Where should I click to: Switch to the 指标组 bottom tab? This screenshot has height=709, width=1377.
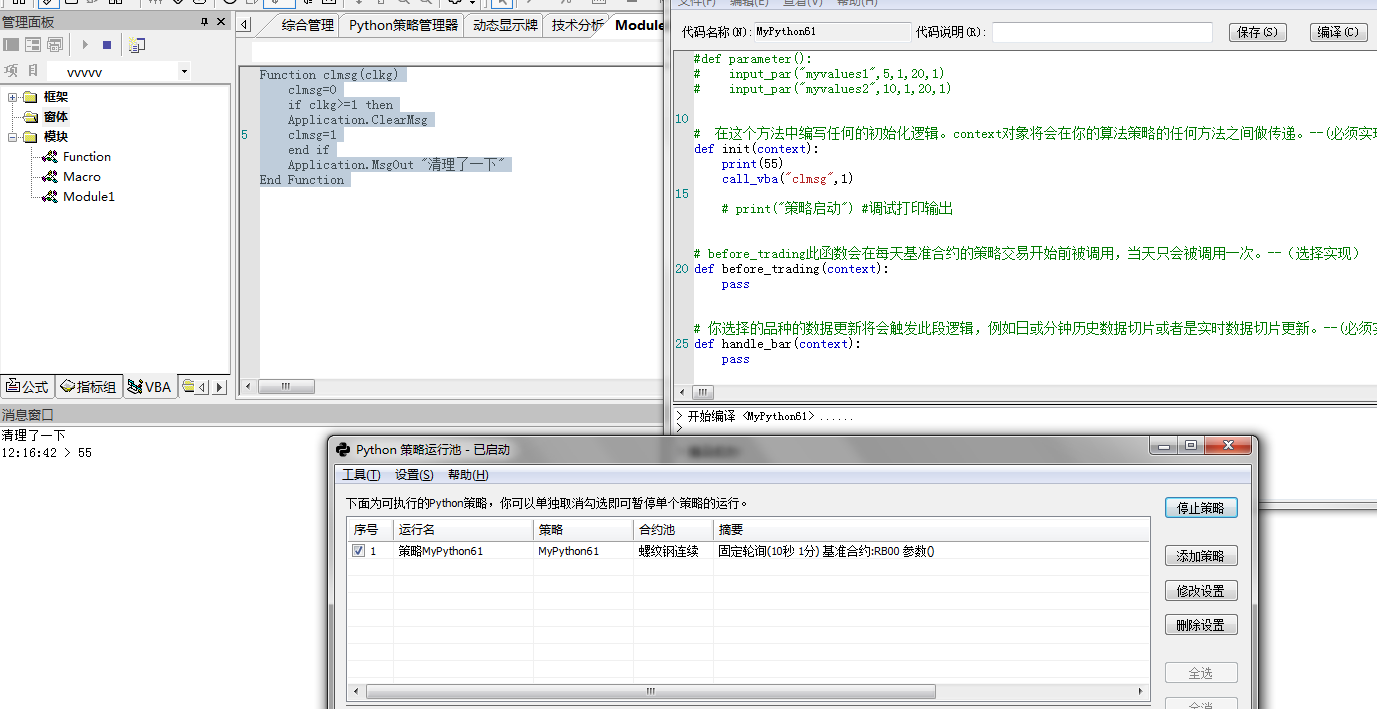(x=88, y=387)
